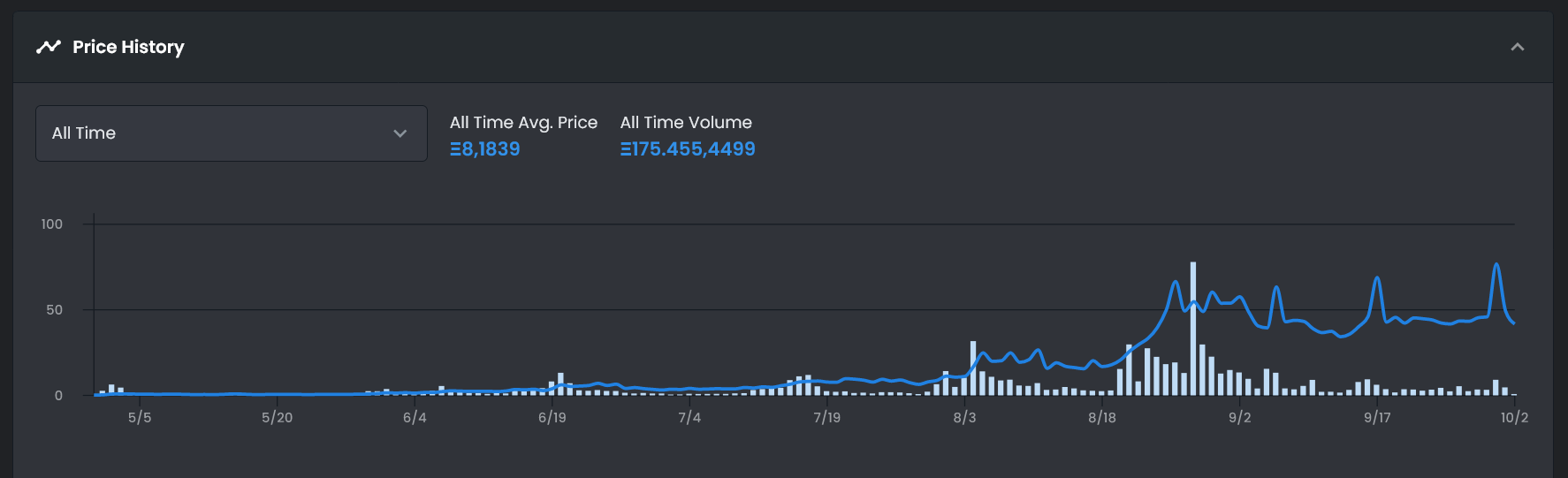Click the Price History trend line icon
1568x478 pixels.
(x=49, y=47)
